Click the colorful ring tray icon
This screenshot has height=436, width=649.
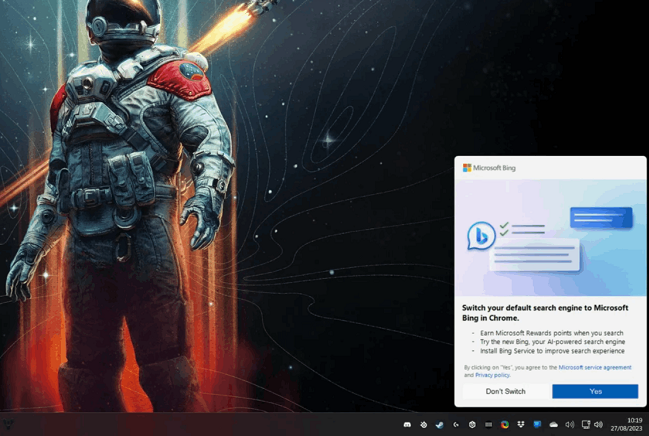pyautogui.click(x=505, y=424)
